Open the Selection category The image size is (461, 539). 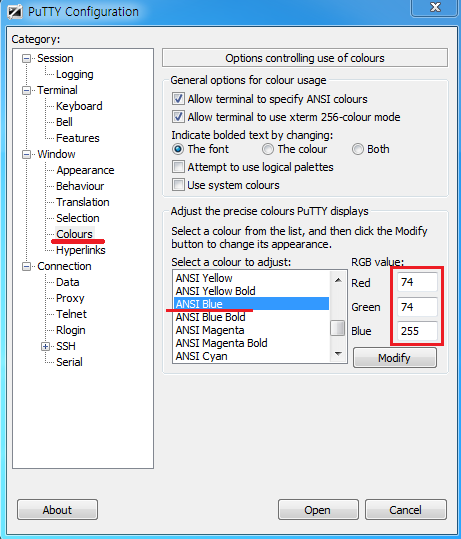tap(78, 218)
